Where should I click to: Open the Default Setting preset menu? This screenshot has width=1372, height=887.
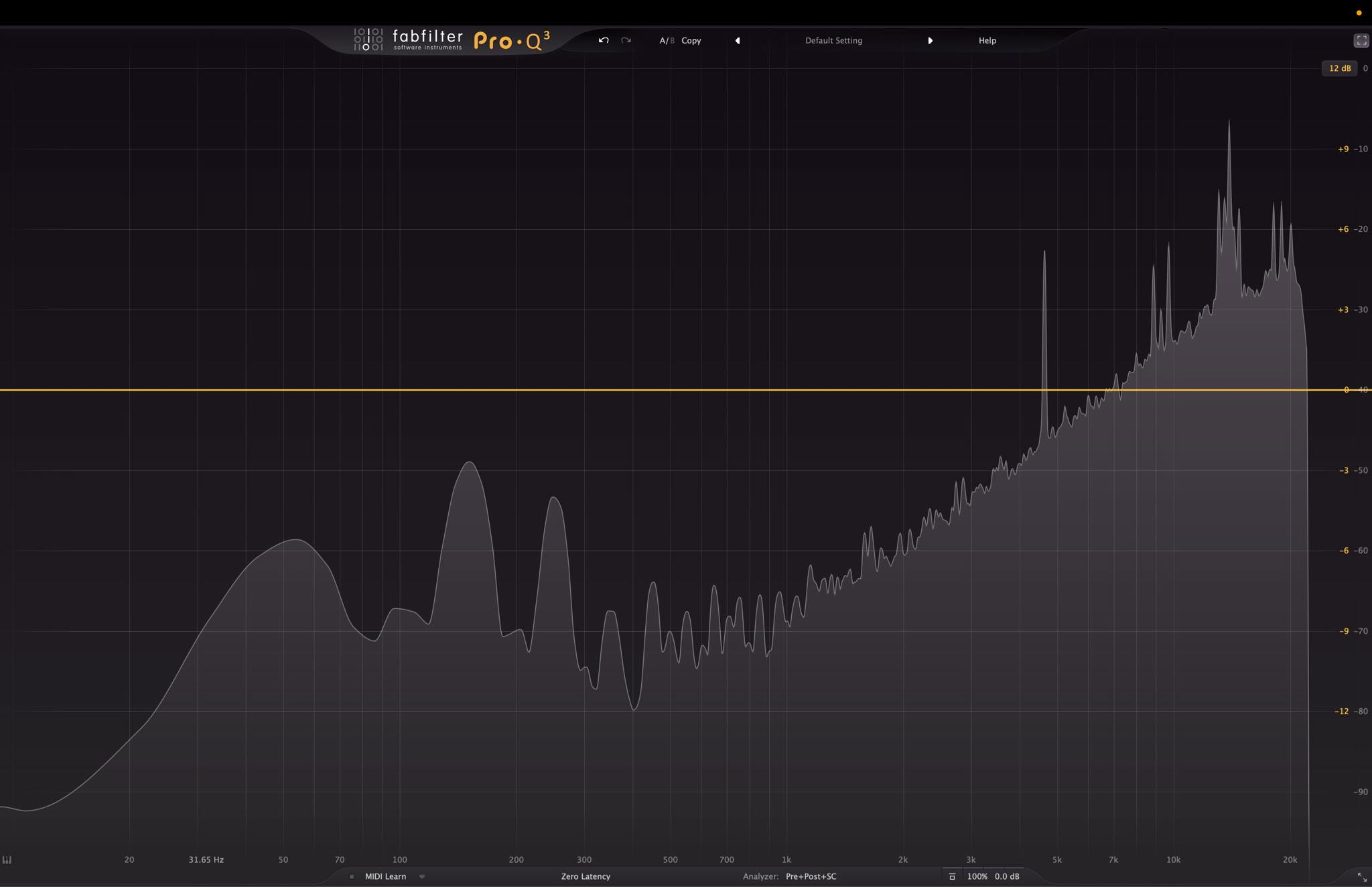[833, 40]
